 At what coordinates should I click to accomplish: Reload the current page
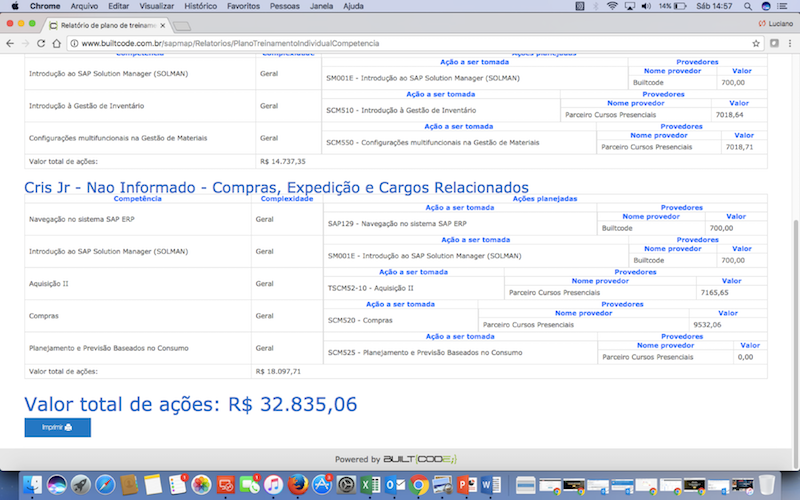tap(41, 43)
